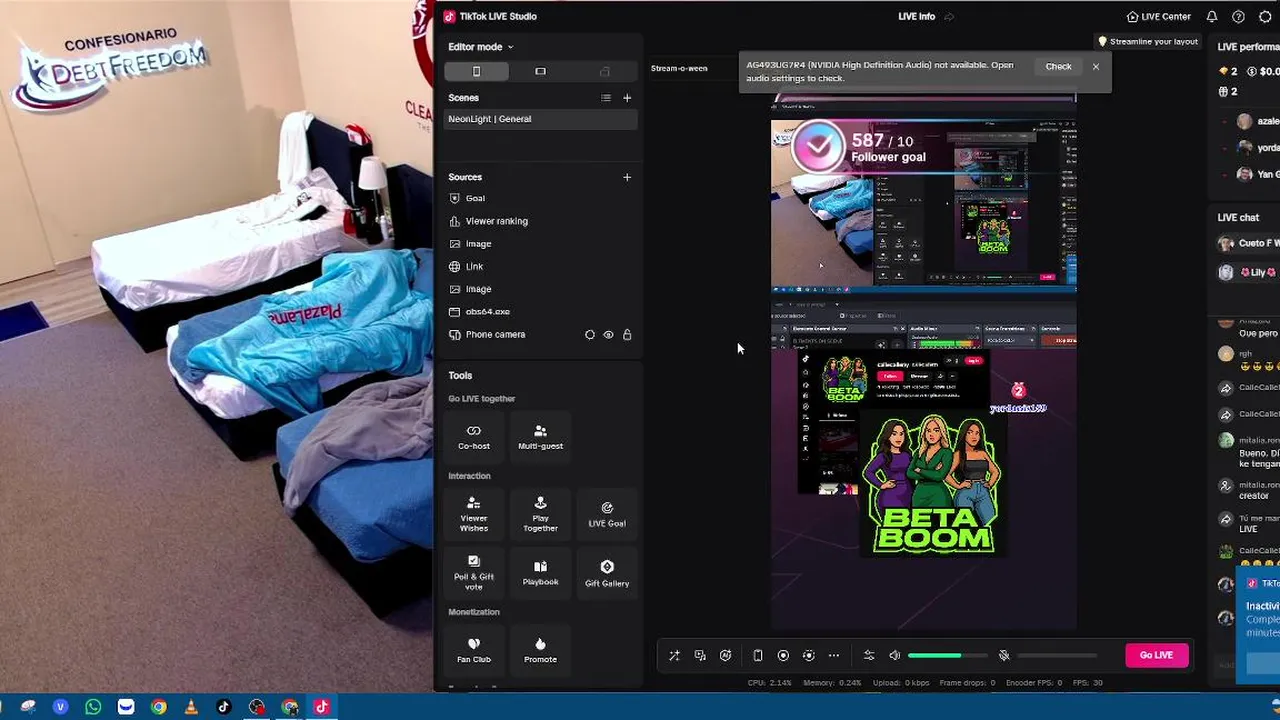Select portrait phone layout mode
Viewport: 1280px width, 720px height.
476,71
